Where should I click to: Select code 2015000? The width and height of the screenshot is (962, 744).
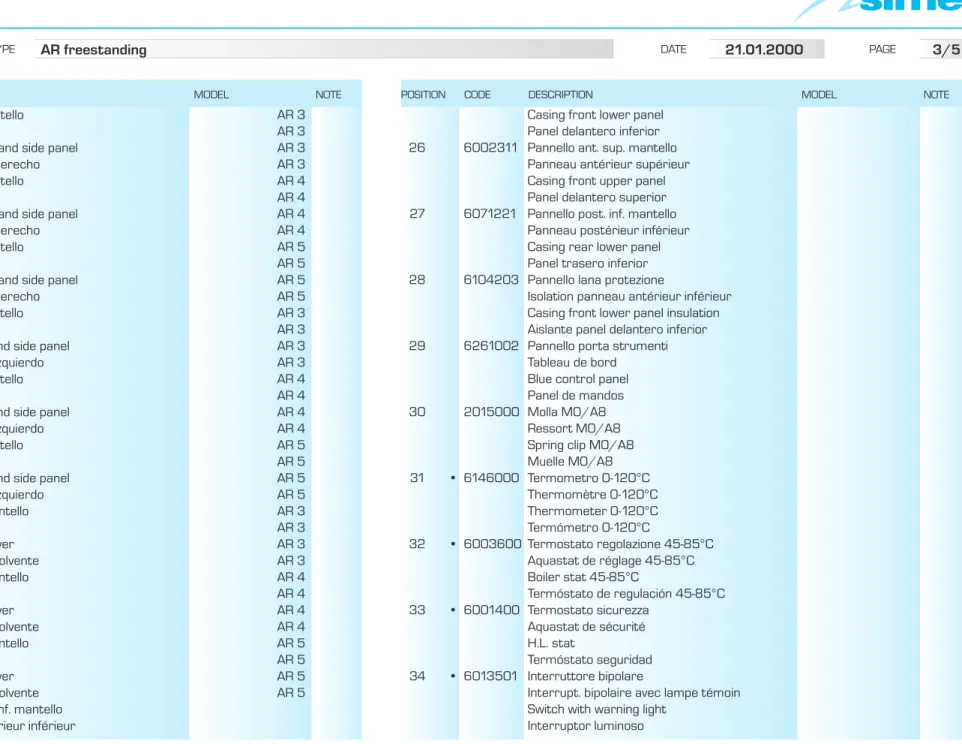tap(491, 412)
